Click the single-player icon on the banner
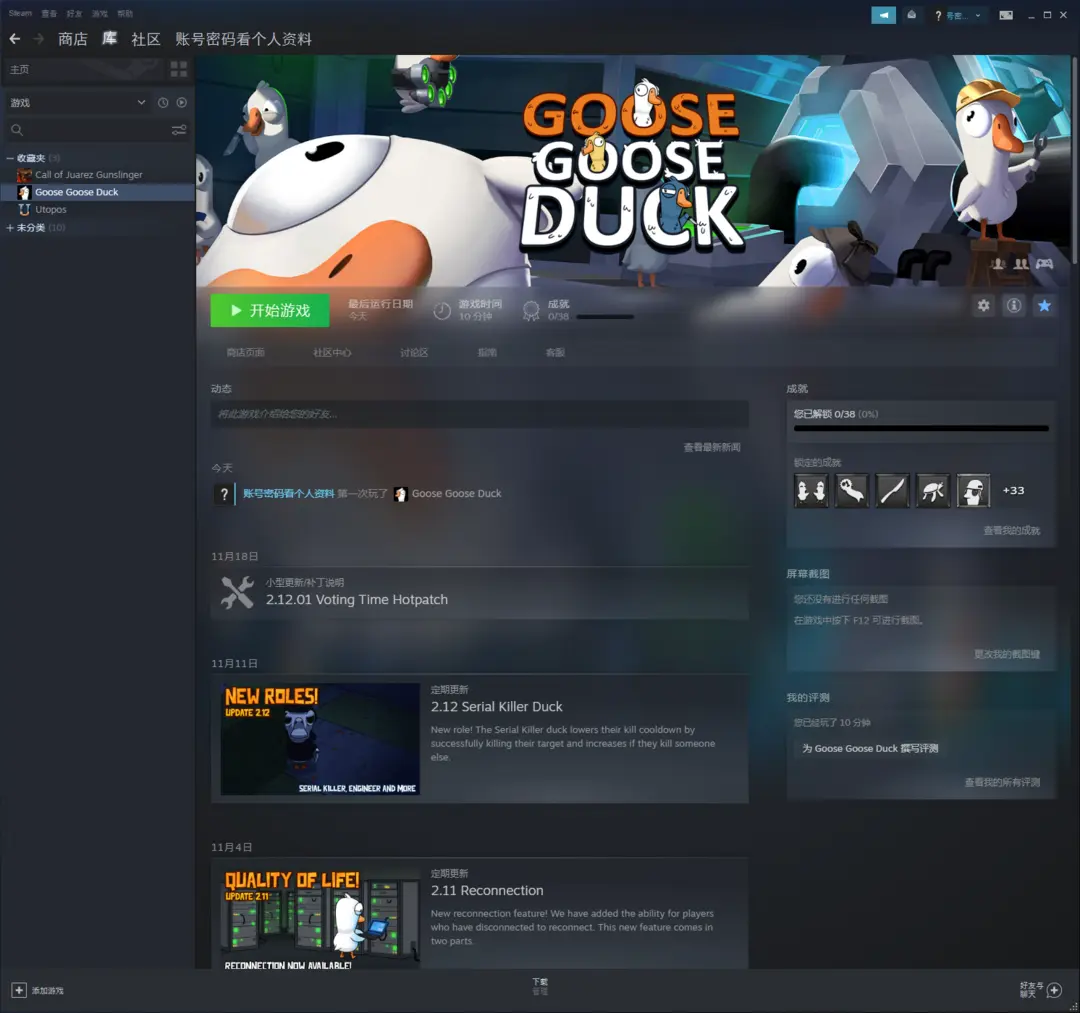 point(998,264)
